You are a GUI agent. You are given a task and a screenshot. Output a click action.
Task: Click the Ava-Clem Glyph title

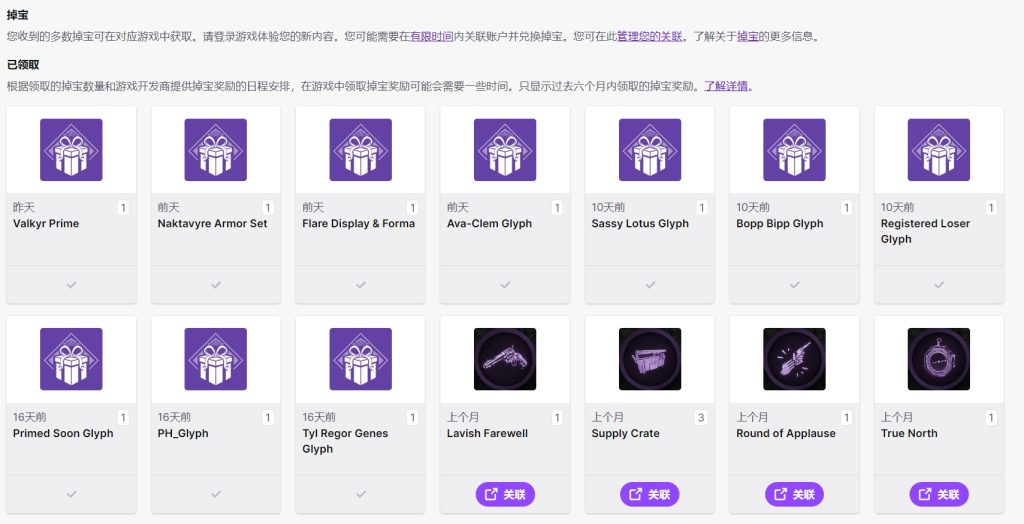pos(489,223)
